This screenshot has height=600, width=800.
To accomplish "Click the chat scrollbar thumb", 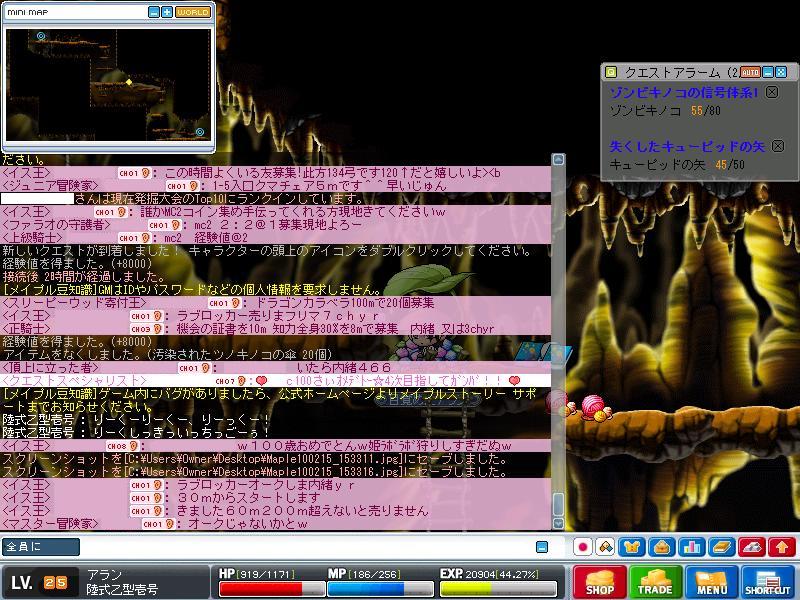I will (558, 504).
